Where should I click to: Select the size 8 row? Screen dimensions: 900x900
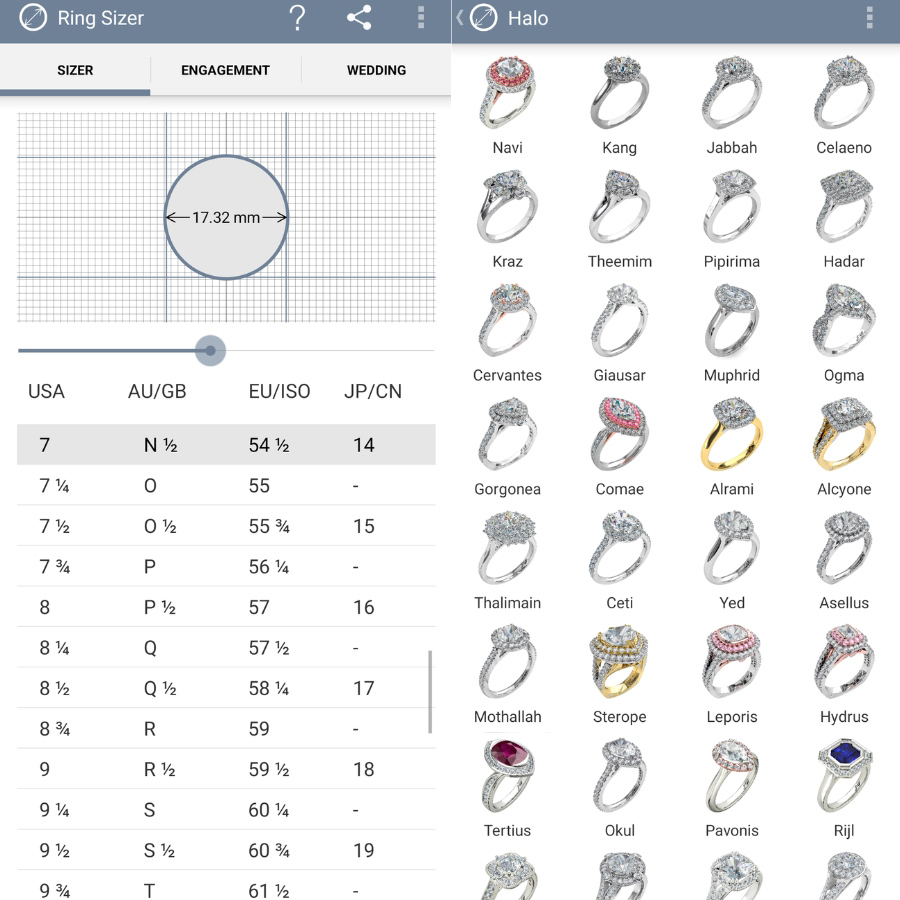pyautogui.click(x=226, y=607)
